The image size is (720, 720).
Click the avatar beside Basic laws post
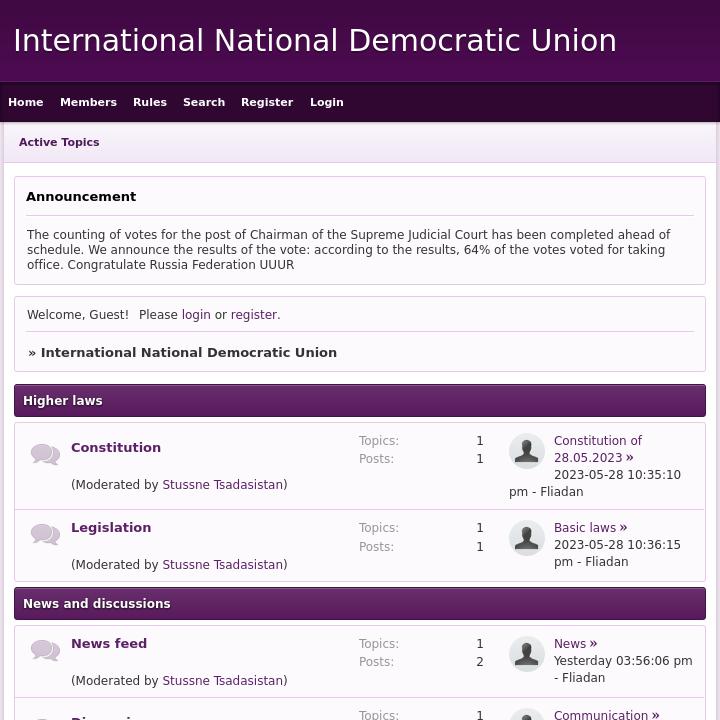(526, 538)
